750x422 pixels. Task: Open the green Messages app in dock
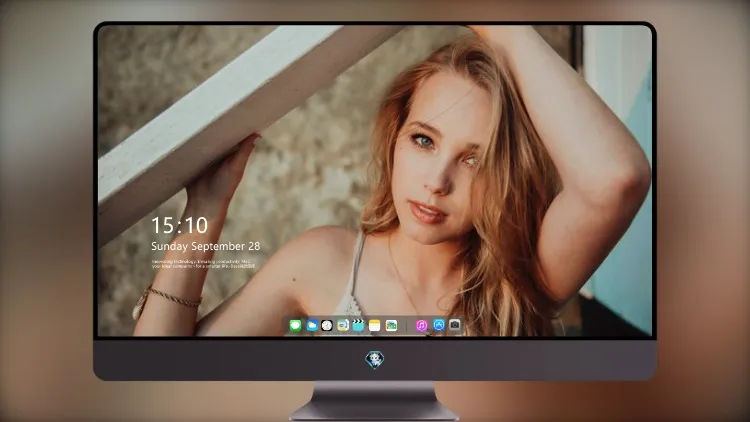coord(295,326)
